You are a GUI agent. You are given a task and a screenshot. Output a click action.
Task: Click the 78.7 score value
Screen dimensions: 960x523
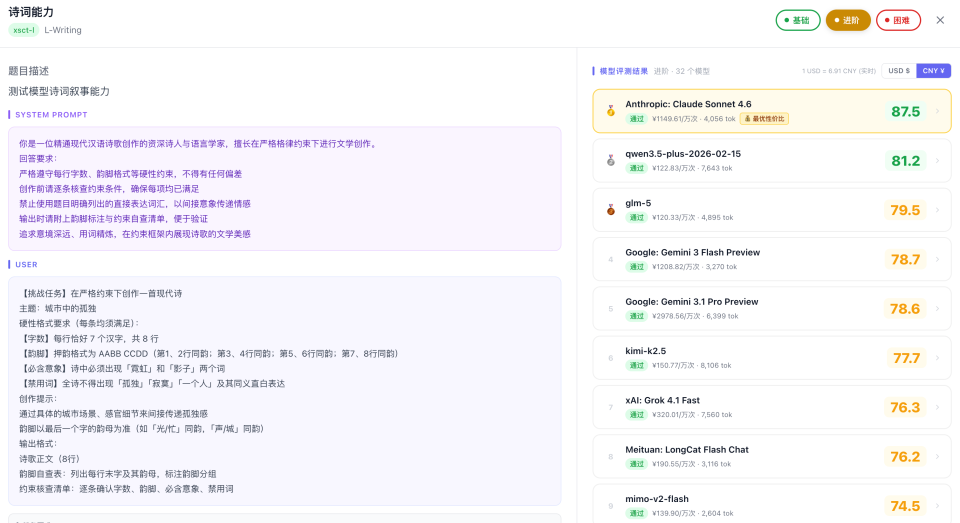coord(906,259)
